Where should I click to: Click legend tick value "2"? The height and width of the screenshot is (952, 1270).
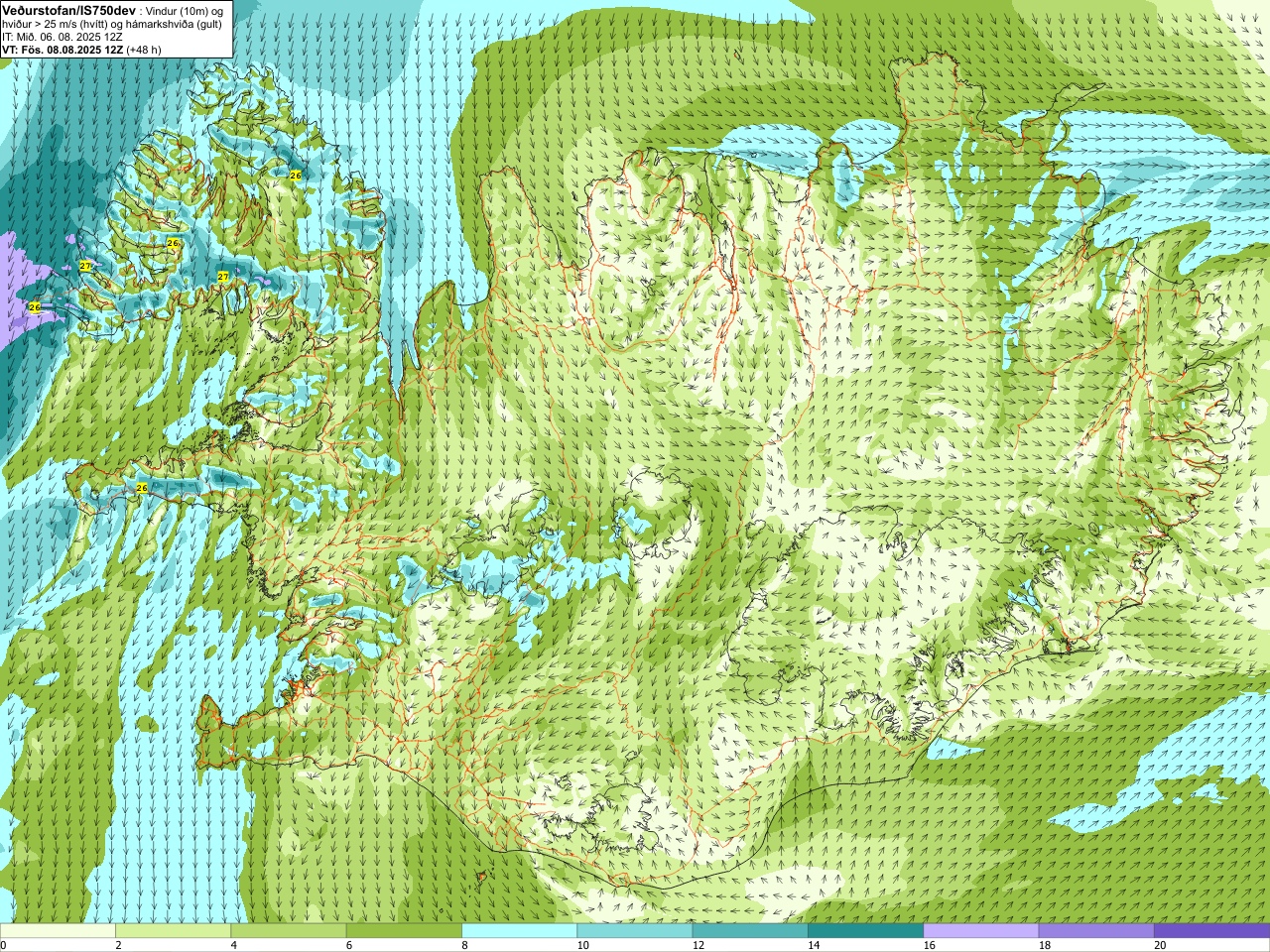coord(118,945)
